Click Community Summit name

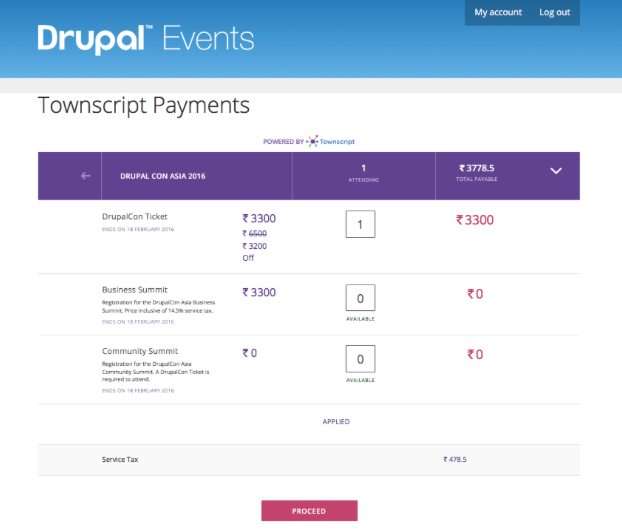(140, 351)
